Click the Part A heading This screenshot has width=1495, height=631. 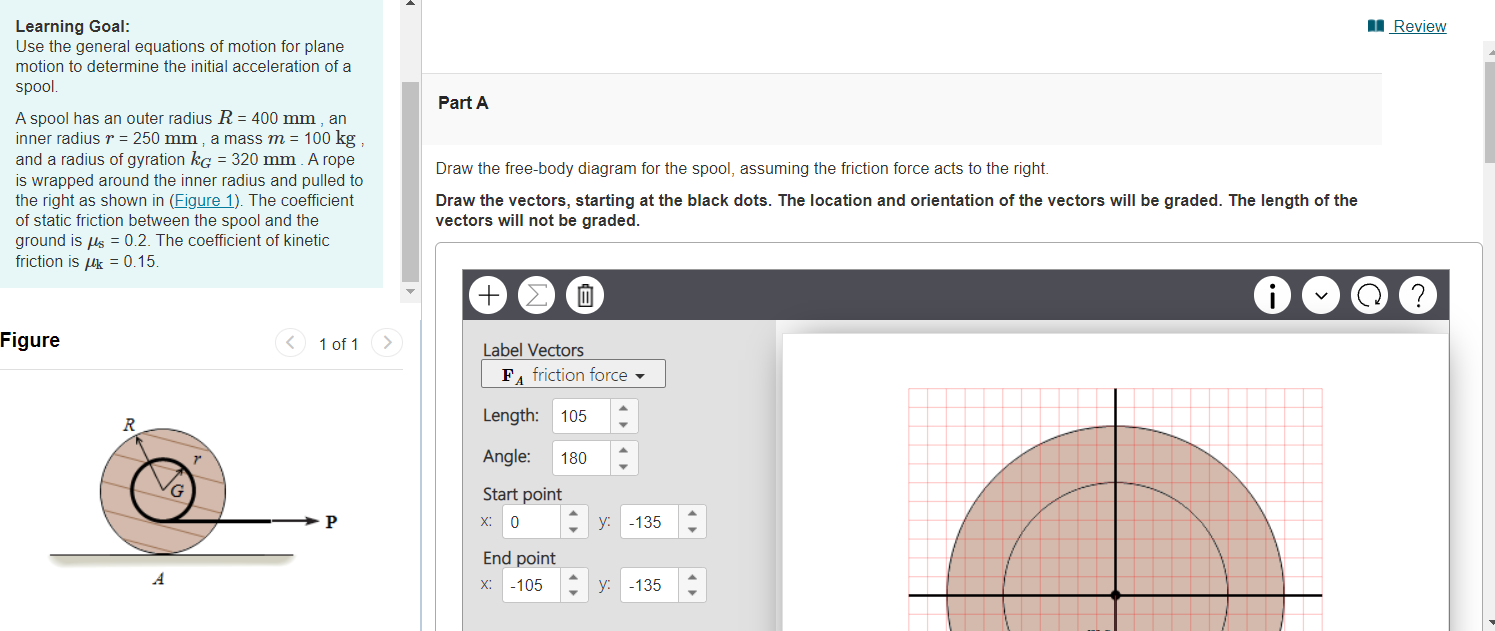click(x=463, y=103)
